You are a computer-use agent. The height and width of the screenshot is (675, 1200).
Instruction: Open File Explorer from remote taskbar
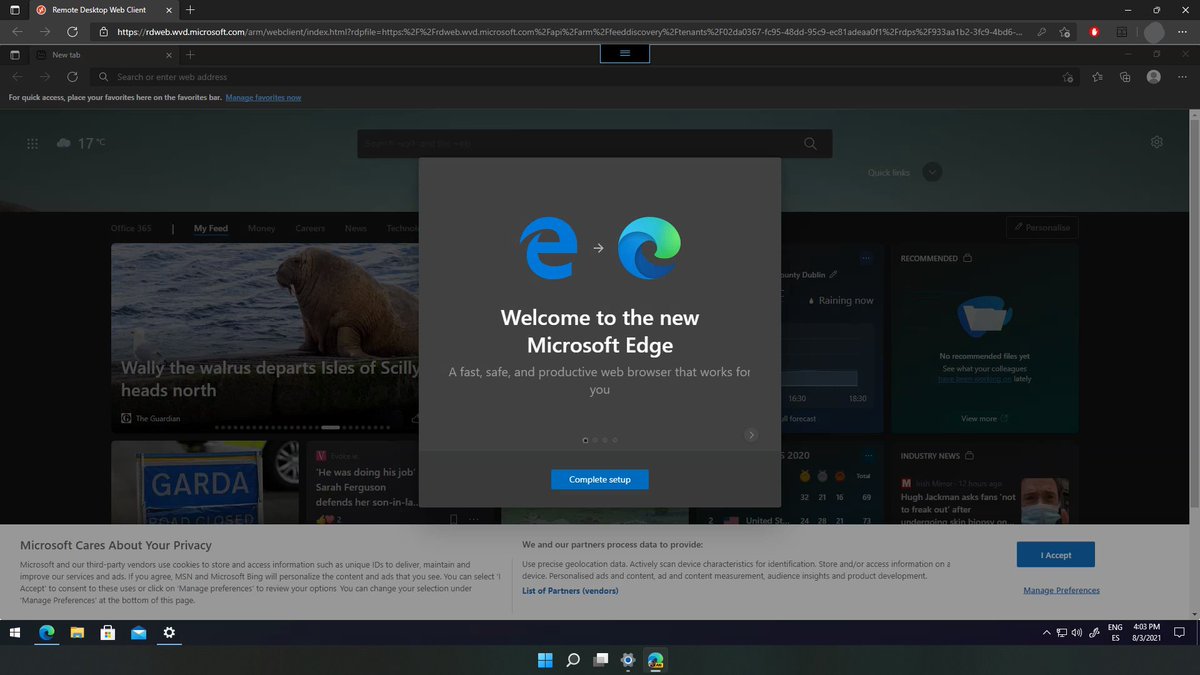pyautogui.click(x=77, y=633)
